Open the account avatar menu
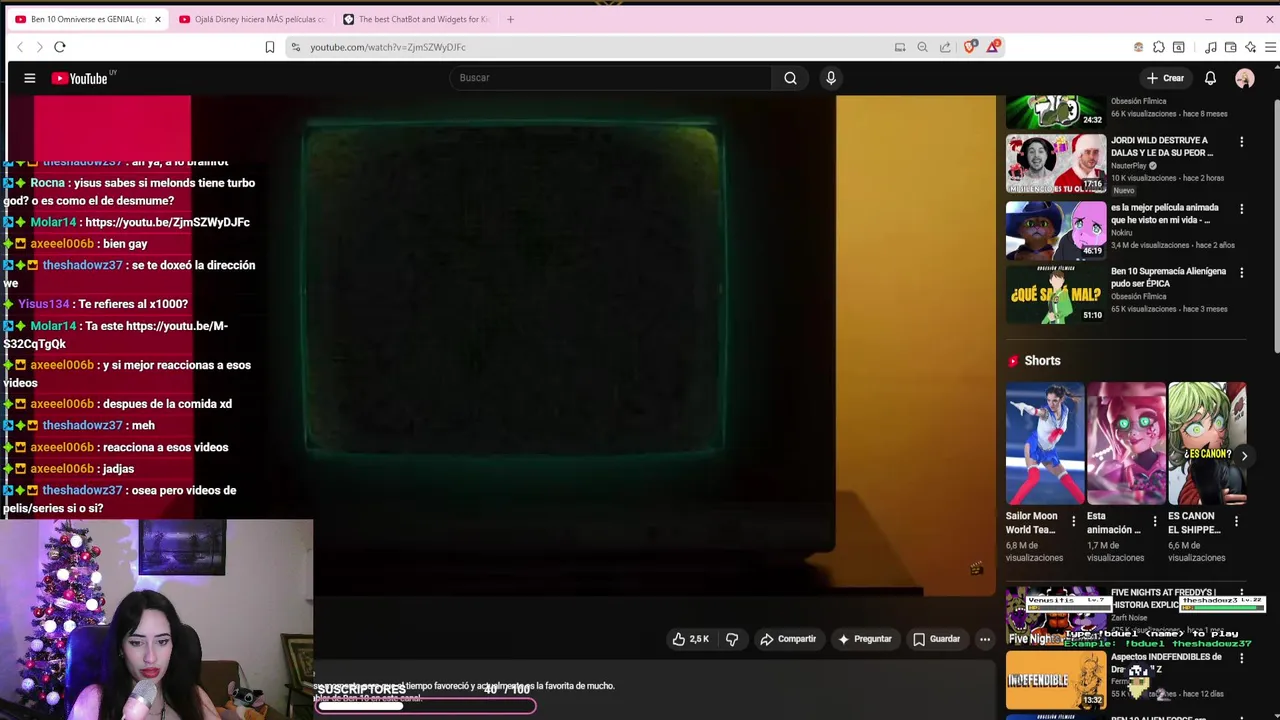The width and height of the screenshot is (1280, 720). click(x=1245, y=78)
